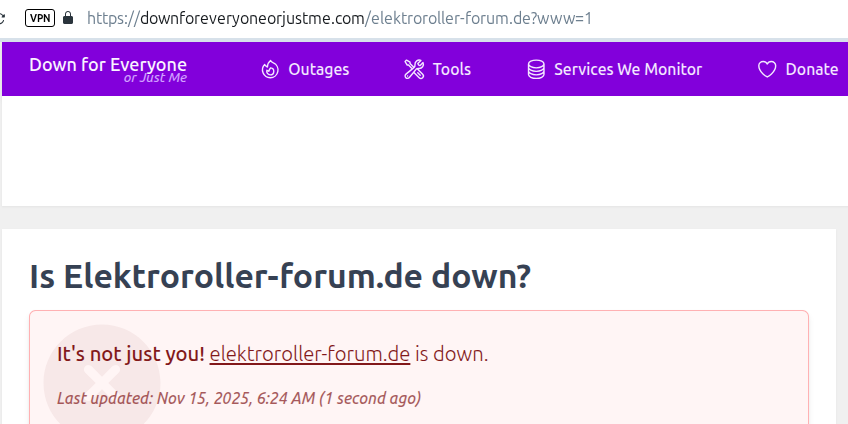The height and width of the screenshot is (424, 848).
Task: Go to Services We Monitor page
Action: [627, 69]
